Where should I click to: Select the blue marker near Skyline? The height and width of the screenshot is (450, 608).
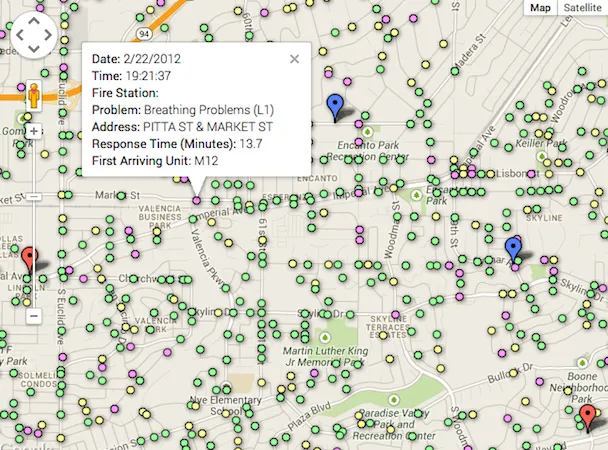[513, 250]
